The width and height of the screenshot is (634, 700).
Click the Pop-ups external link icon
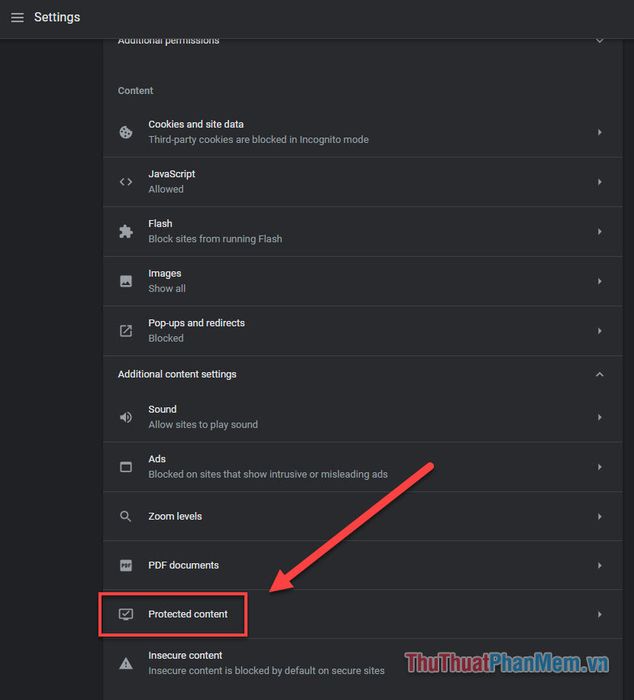pyautogui.click(x=126, y=331)
